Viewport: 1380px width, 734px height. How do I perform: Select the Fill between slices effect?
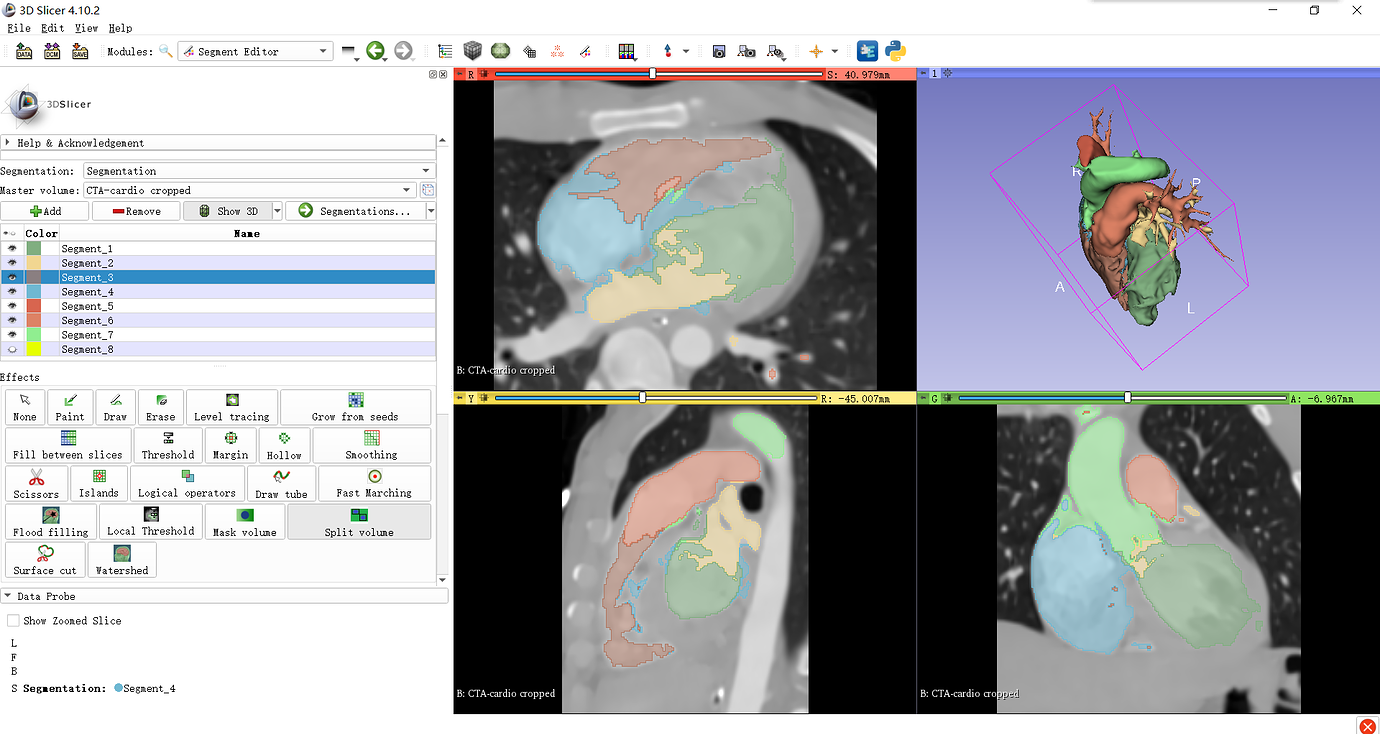coord(68,445)
